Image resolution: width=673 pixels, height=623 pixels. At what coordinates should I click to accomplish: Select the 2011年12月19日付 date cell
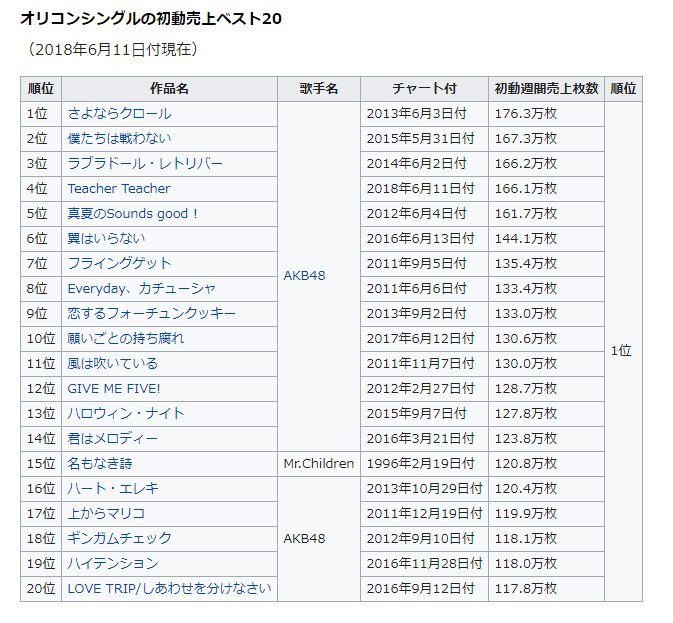coord(424,513)
